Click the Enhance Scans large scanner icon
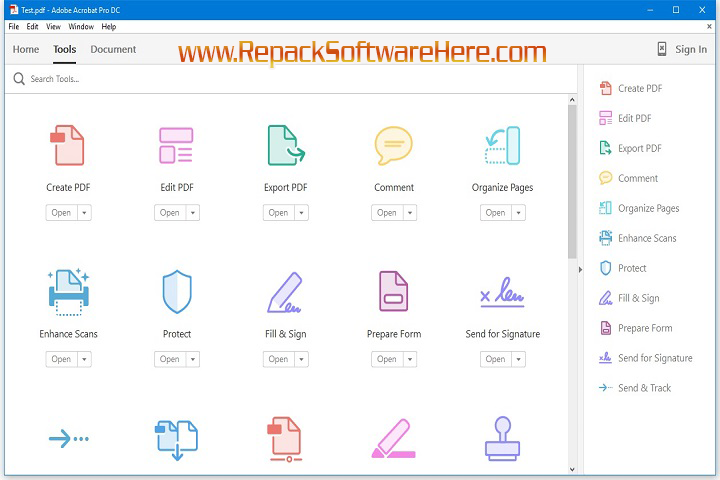Viewport: 720px width, 480px height. point(68,292)
